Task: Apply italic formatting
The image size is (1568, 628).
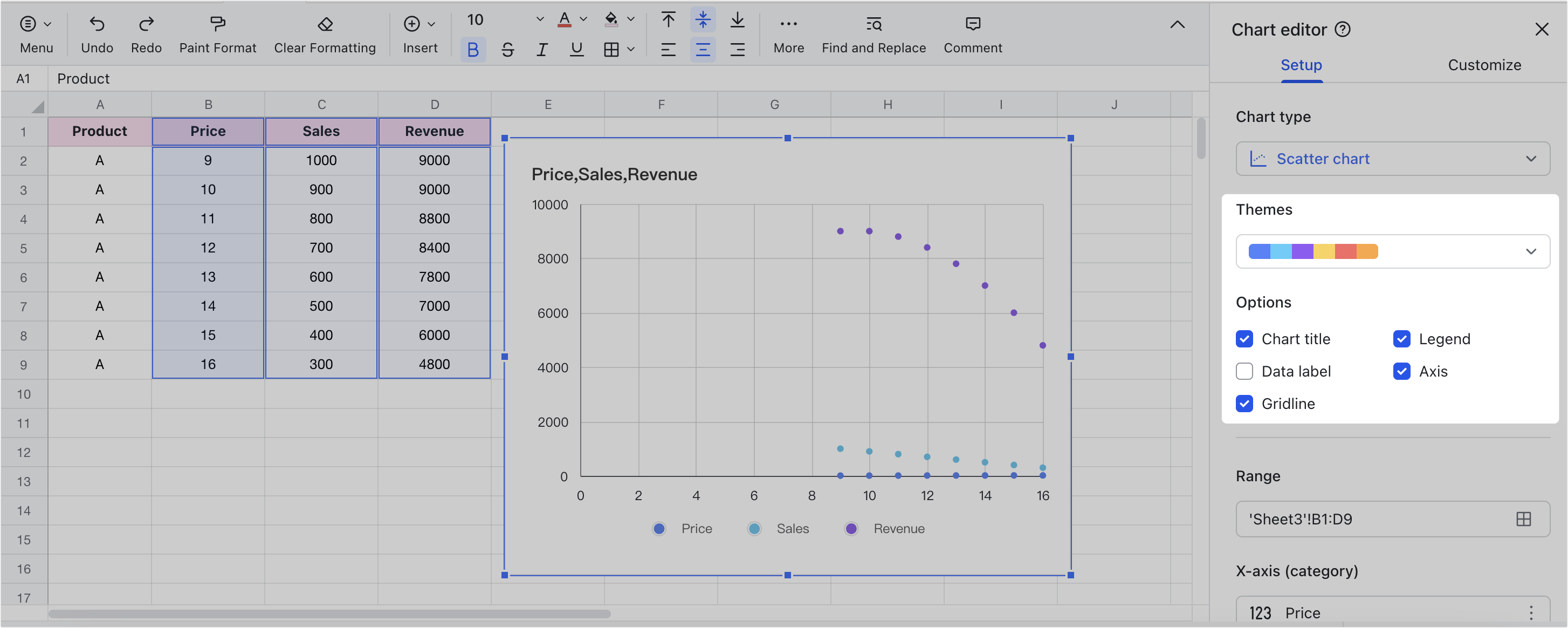Action: [542, 50]
